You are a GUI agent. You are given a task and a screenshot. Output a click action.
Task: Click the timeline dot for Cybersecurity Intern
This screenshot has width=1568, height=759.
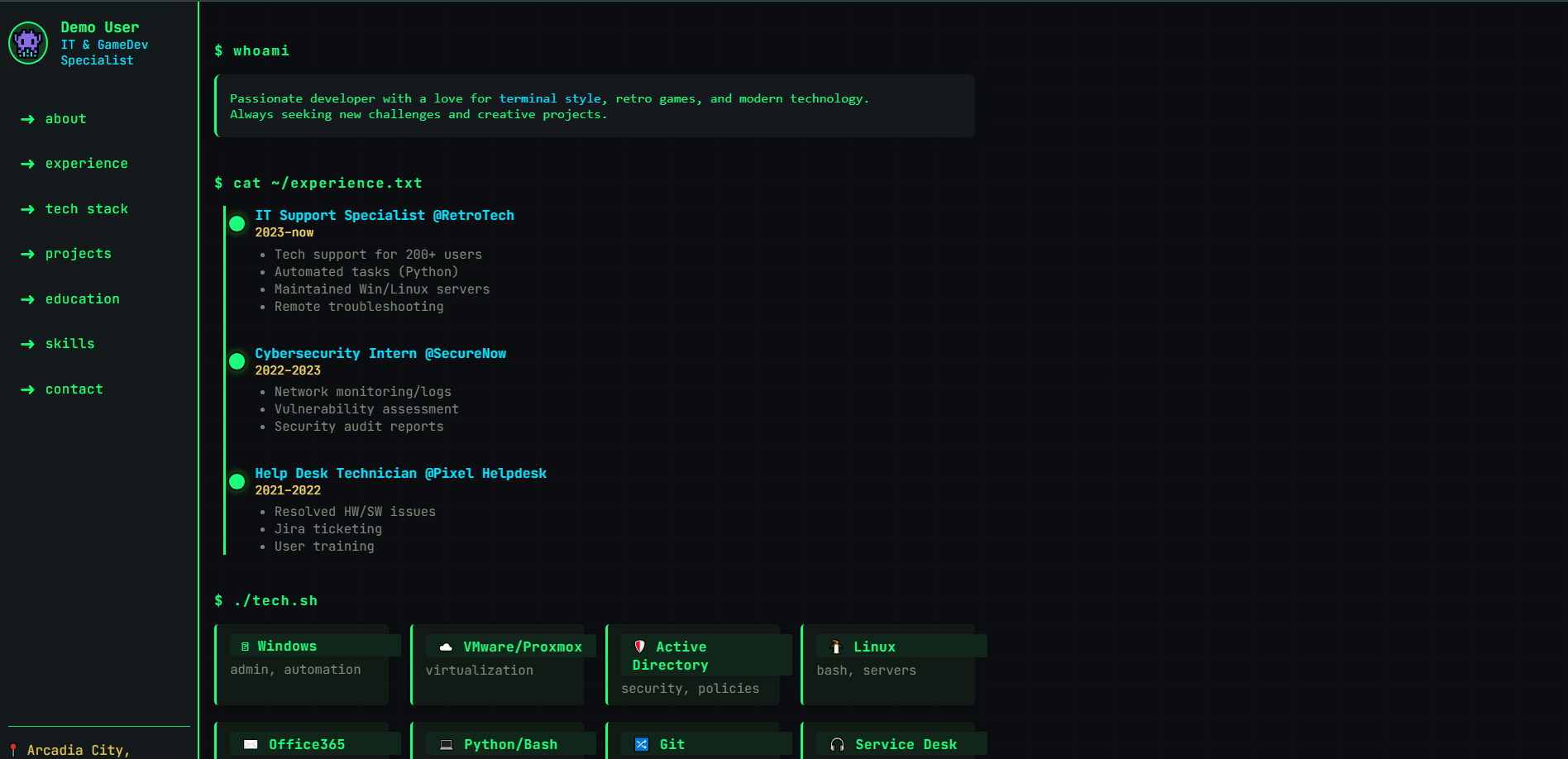pyautogui.click(x=237, y=361)
